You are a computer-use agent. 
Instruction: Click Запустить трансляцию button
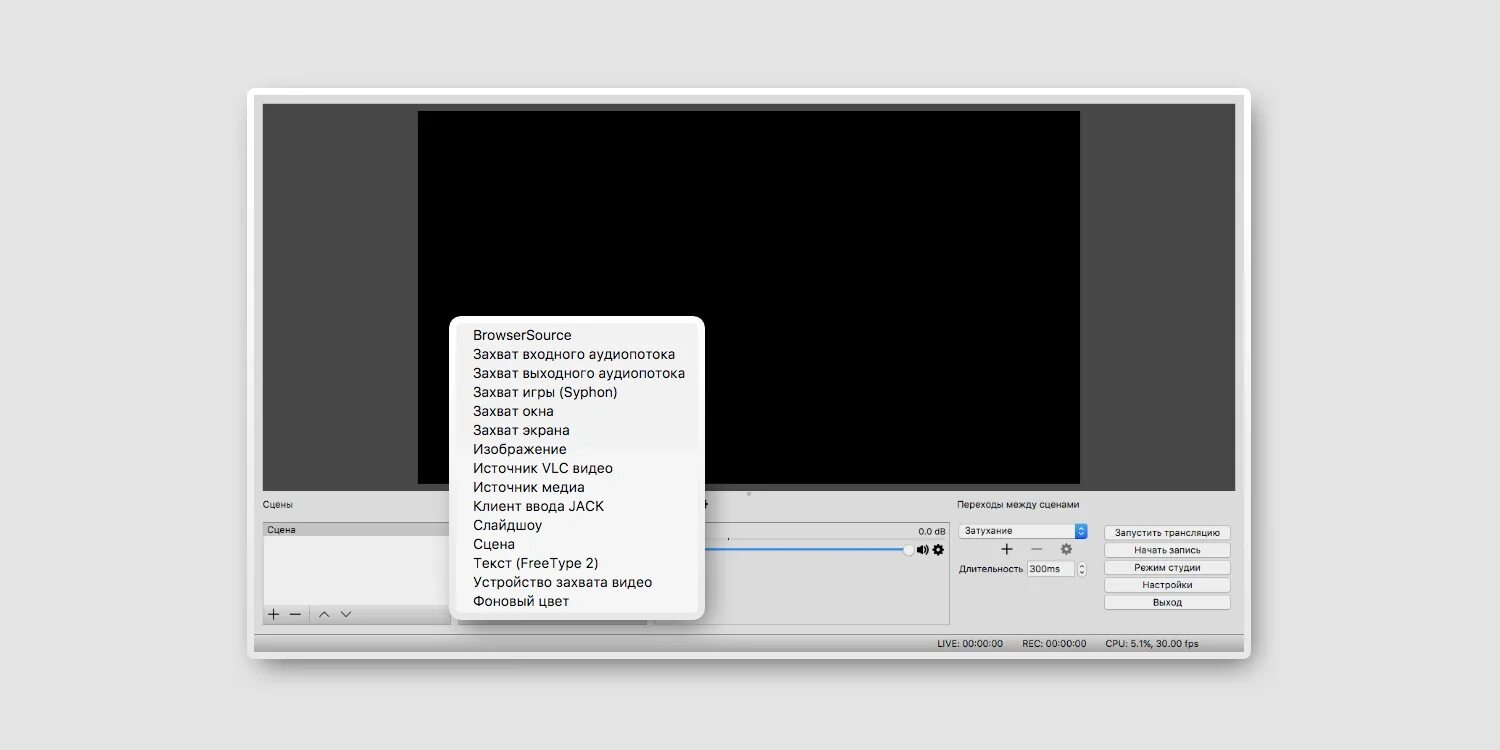tap(1167, 533)
